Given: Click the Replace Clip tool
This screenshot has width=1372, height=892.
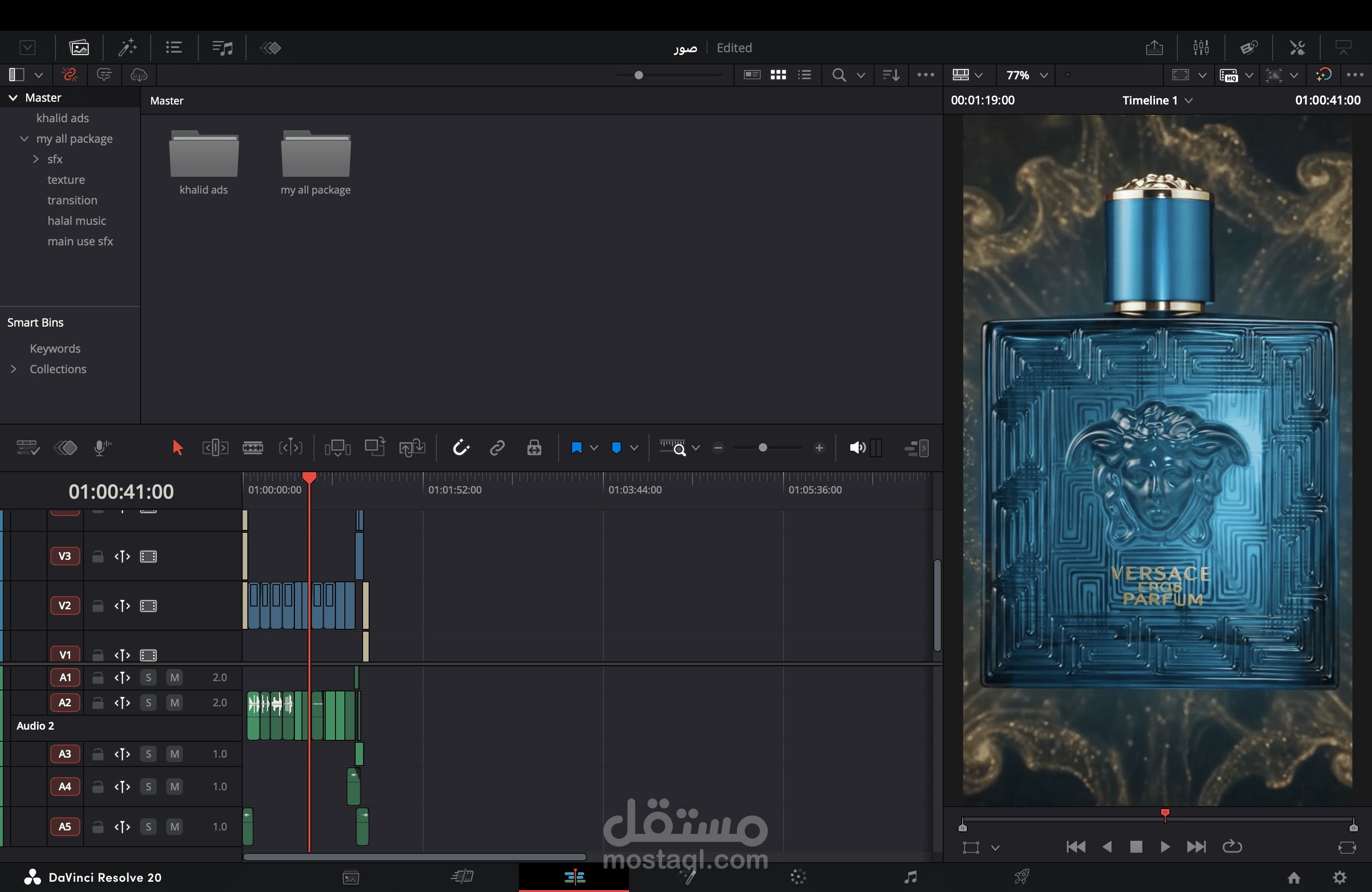Looking at the screenshot, I should pyautogui.click(x=412, y=448).
